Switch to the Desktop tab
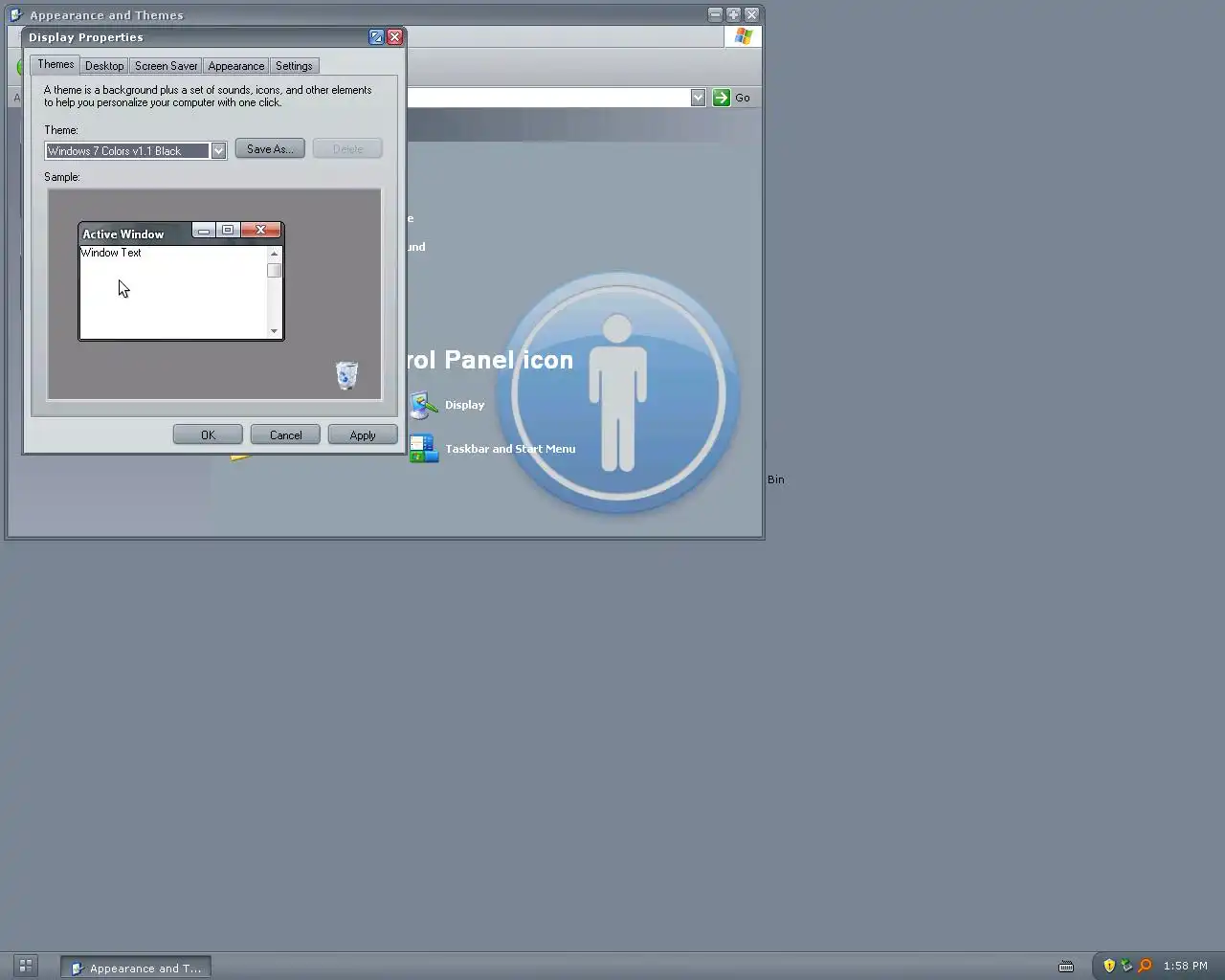Image resolution: width=1225 pixels, height=980 pixels. (104, 66)
